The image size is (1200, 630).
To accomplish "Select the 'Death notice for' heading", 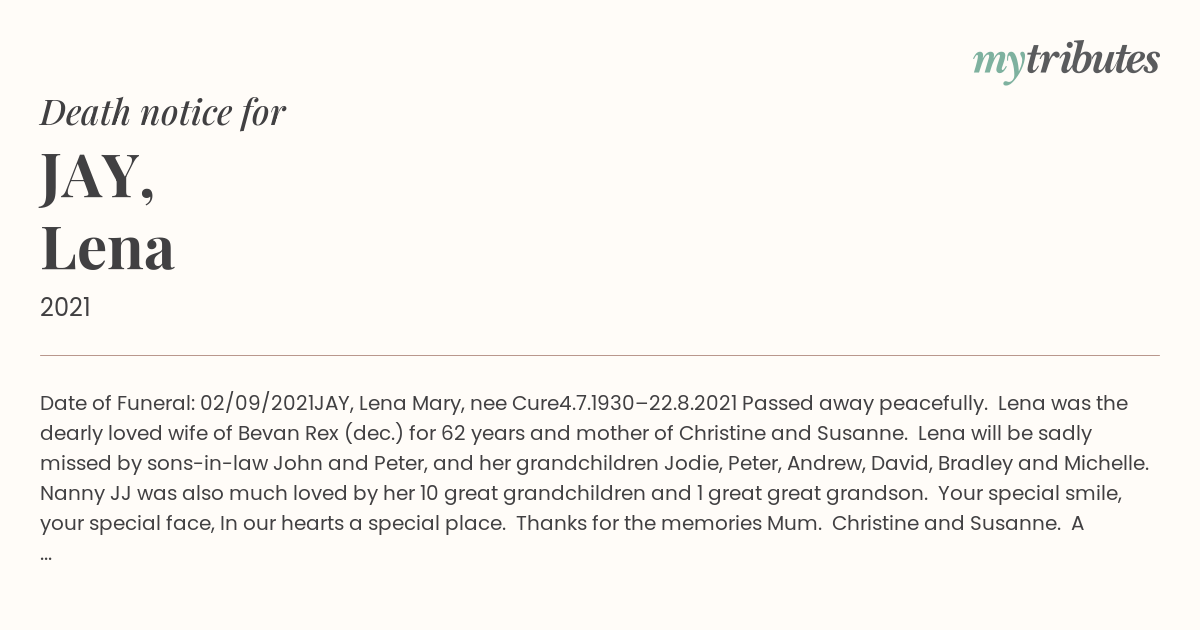I will (163, 113).
